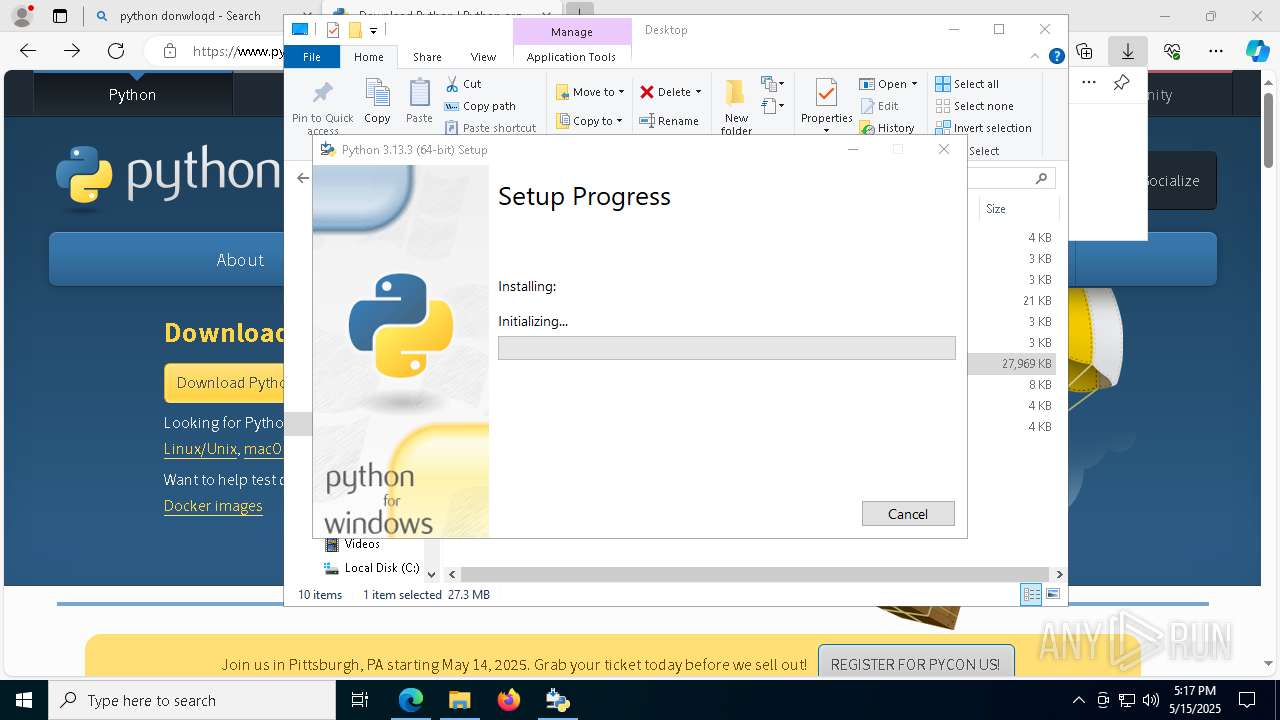Screen dimensions: 1280x720
Task: Click the Copy icon in Explorer ribbon
Action: point(377,102)
